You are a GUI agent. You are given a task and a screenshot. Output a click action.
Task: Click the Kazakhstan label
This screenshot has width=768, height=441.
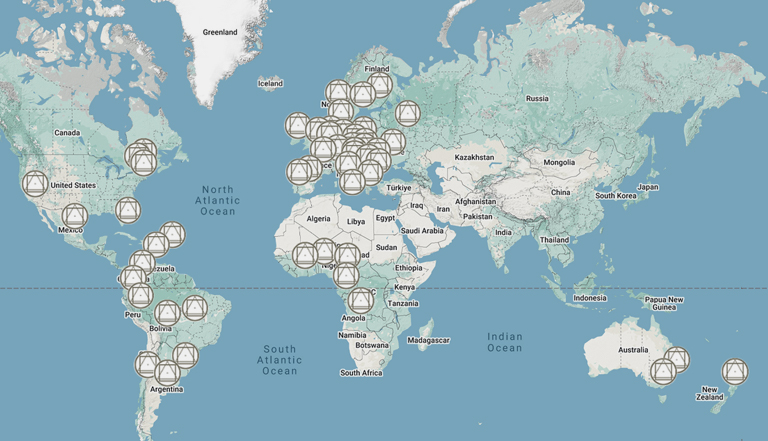(x=474, y=157)
